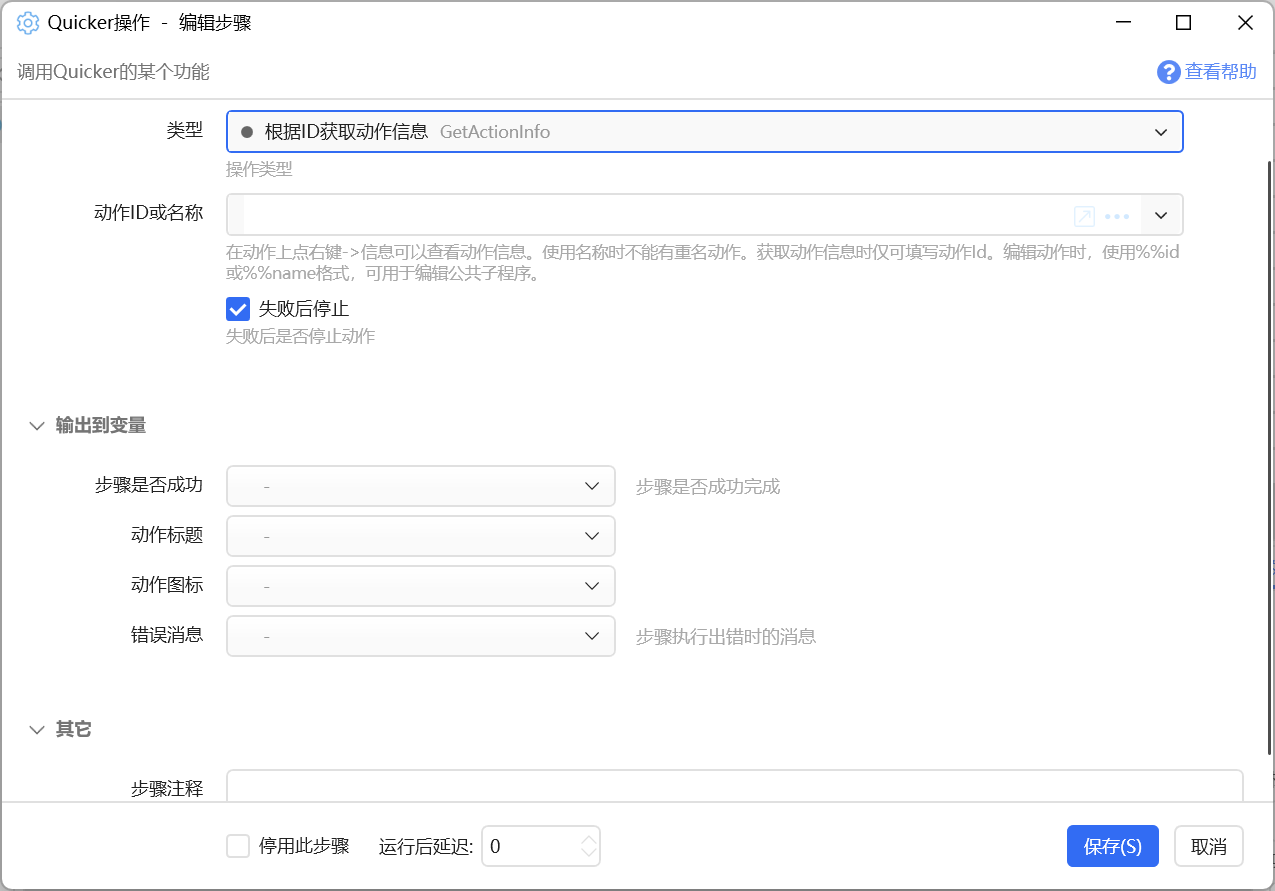Collapse the 输出到变量 section
Screen dimensions: 1275x891
pos(38,426)
